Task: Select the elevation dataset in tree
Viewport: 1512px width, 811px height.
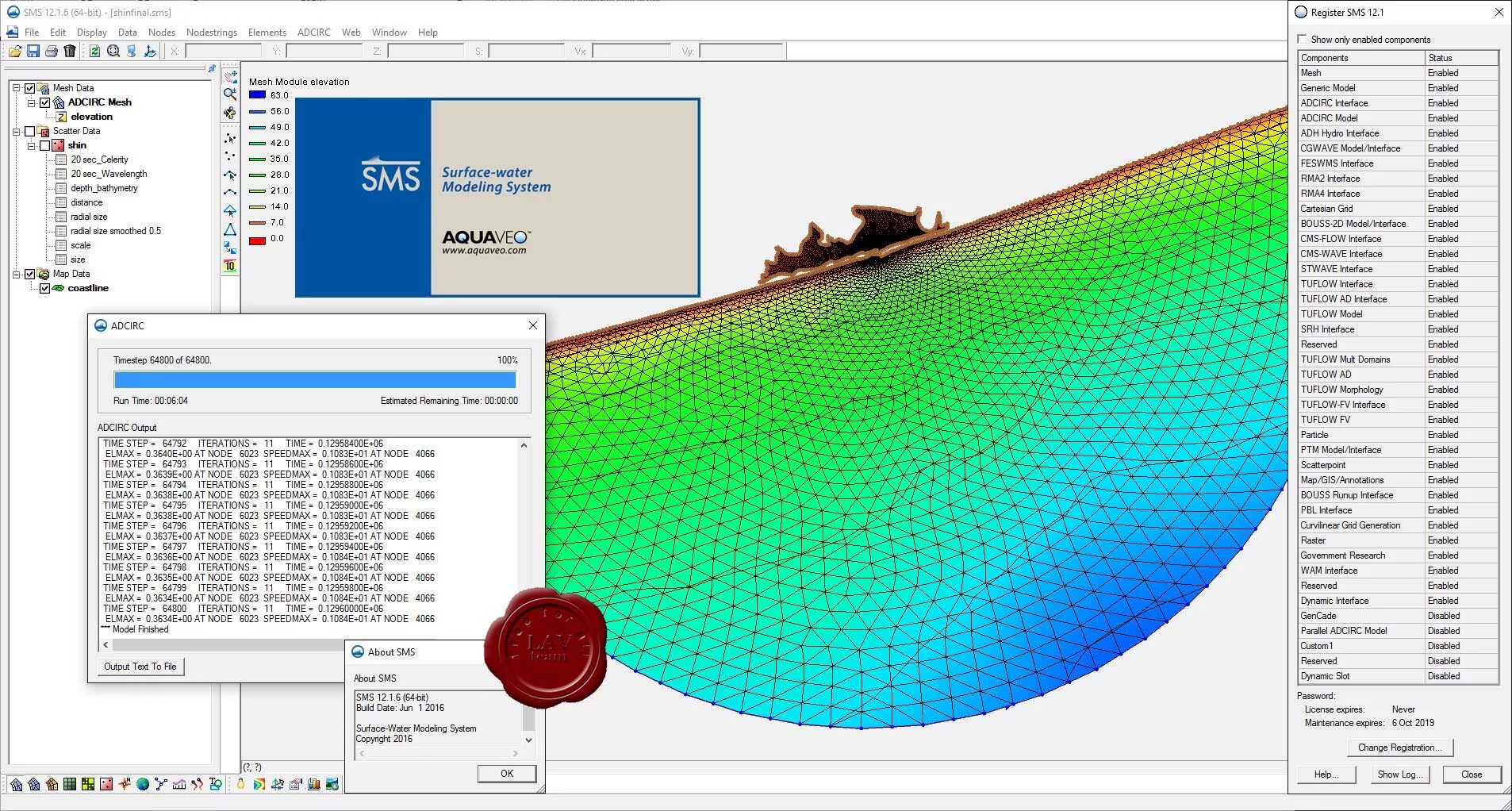Action: coord(91,117)
